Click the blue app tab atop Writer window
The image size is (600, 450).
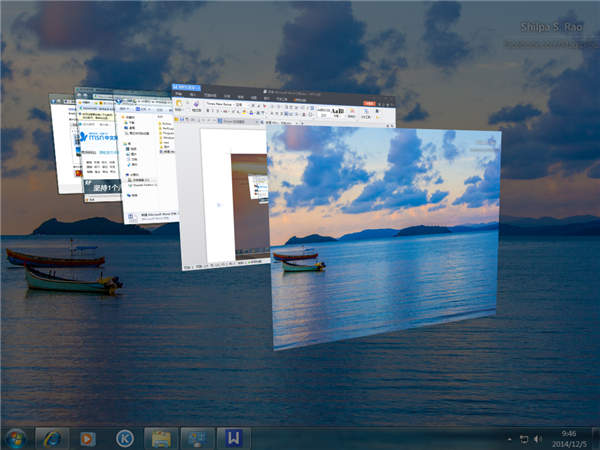(187, 89)
